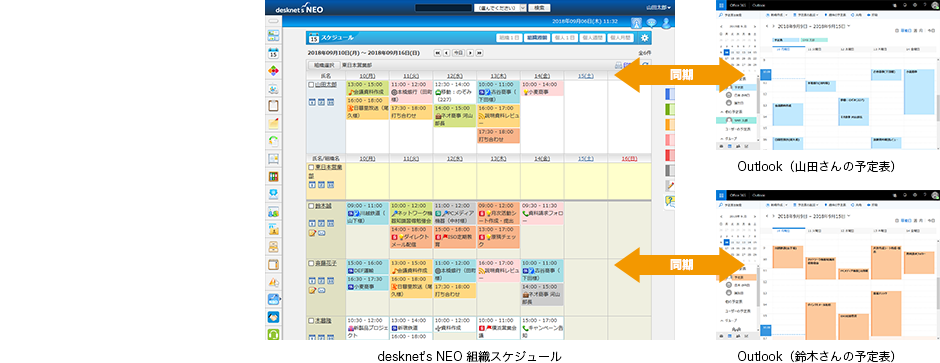Open 山田太郎's 13:00 - 15:00 会議資料作成 event
The image size is (940, 363).
coord(367,89)
